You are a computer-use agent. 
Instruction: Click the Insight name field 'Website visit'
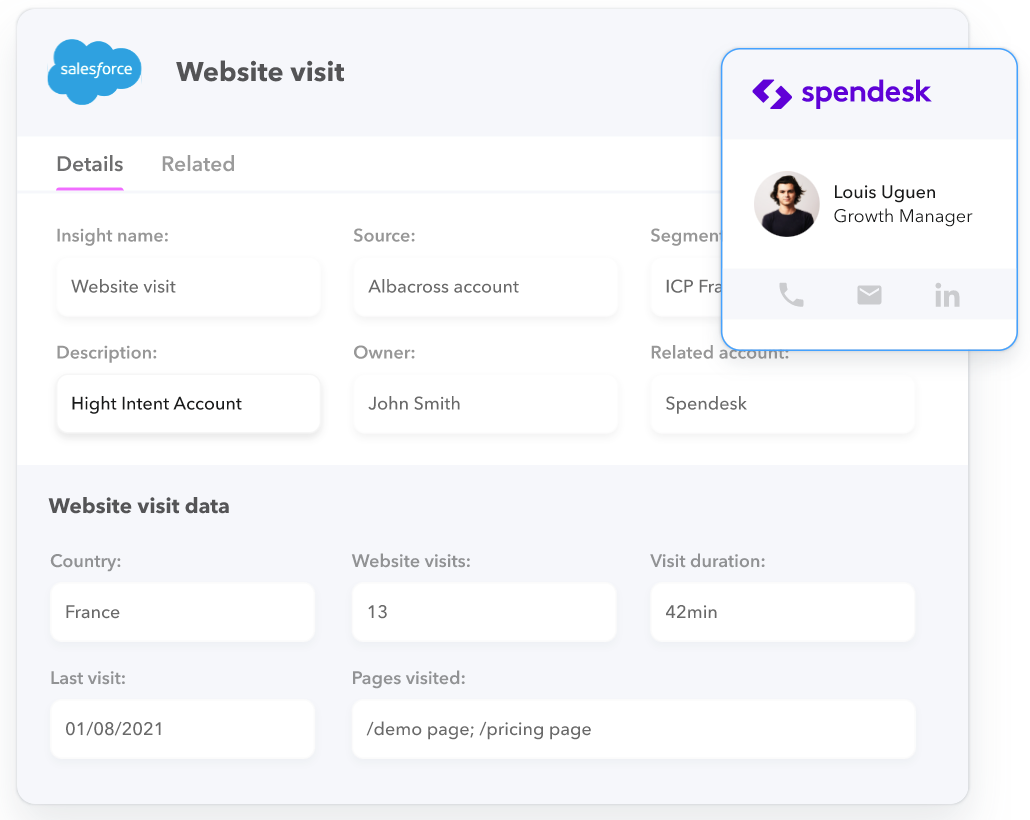coord(189,286)
